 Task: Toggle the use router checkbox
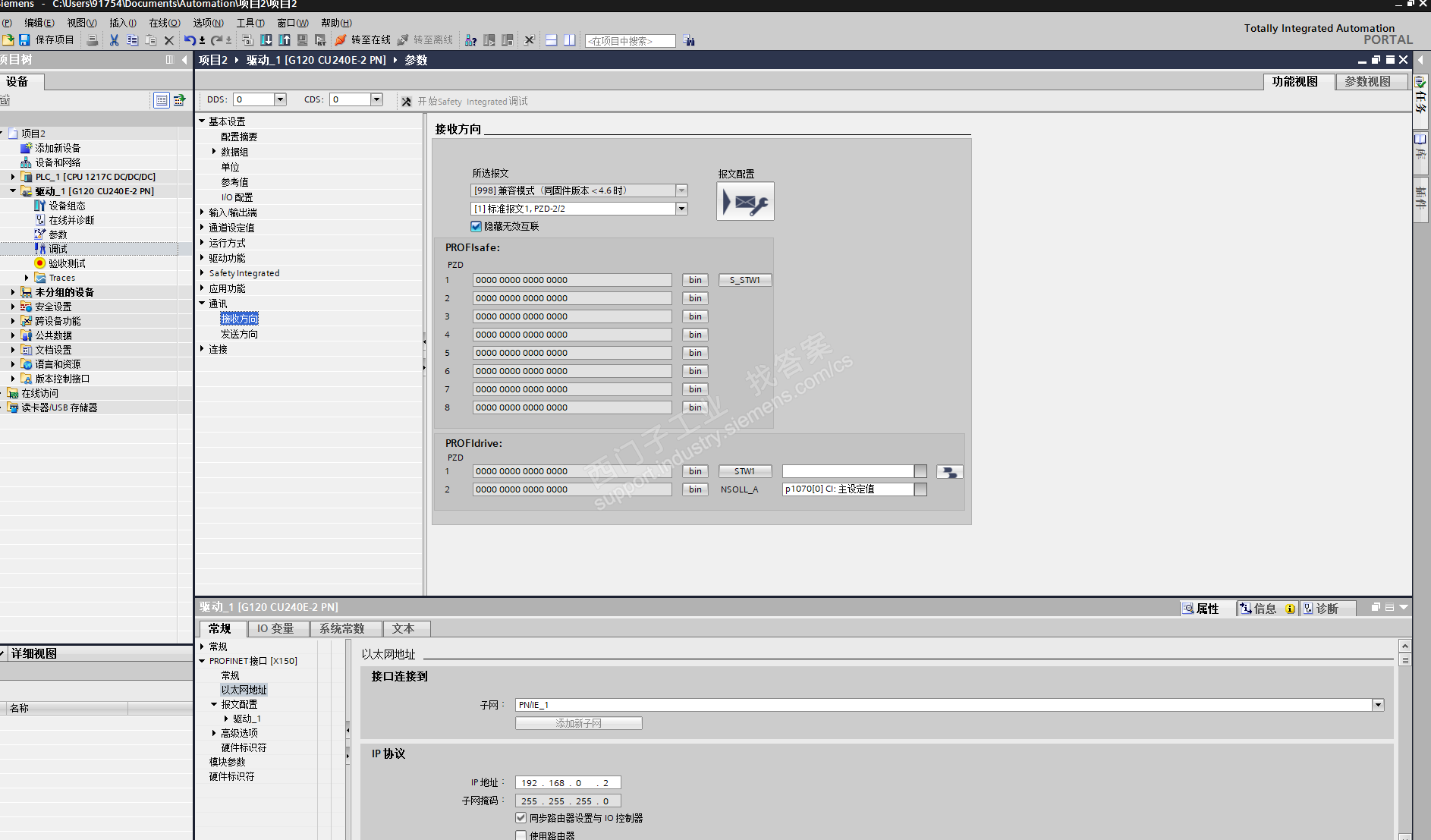[x=521, y=835]
